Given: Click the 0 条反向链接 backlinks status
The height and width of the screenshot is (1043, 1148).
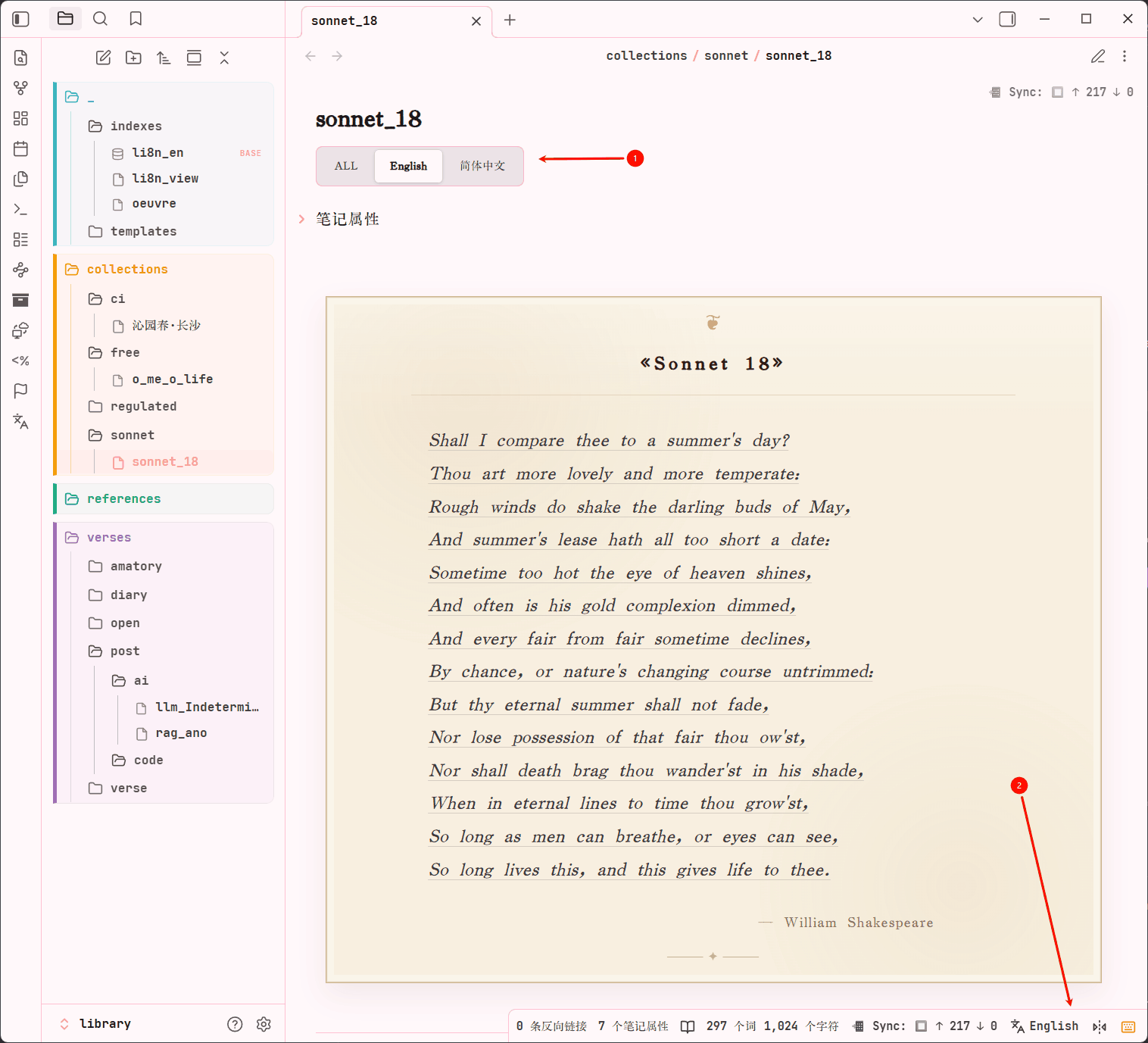Looking at the screenshot, I should pos(551,1026).
